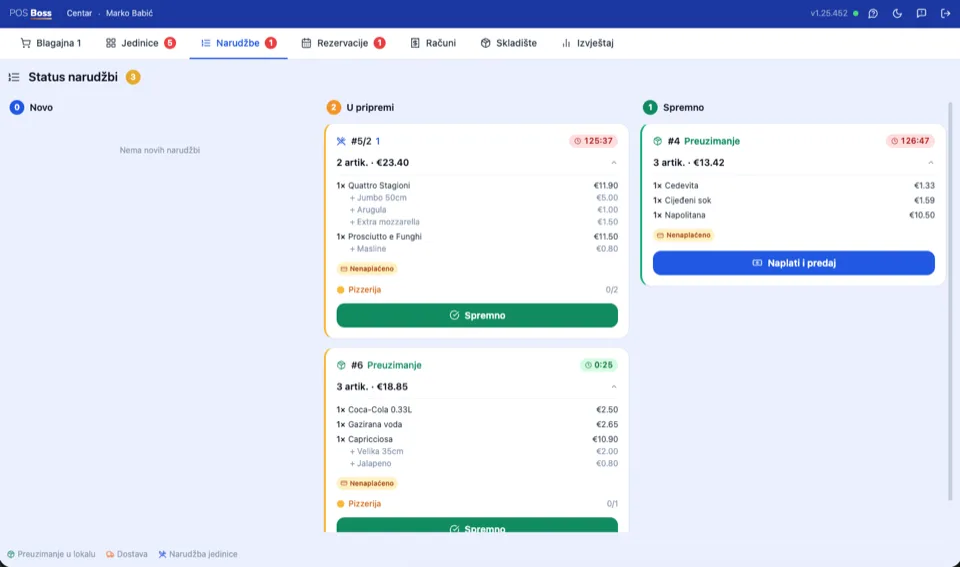Screen dimensions: 960x567
Task: Click the Gazirana voda item
Action: pos(477,424)
